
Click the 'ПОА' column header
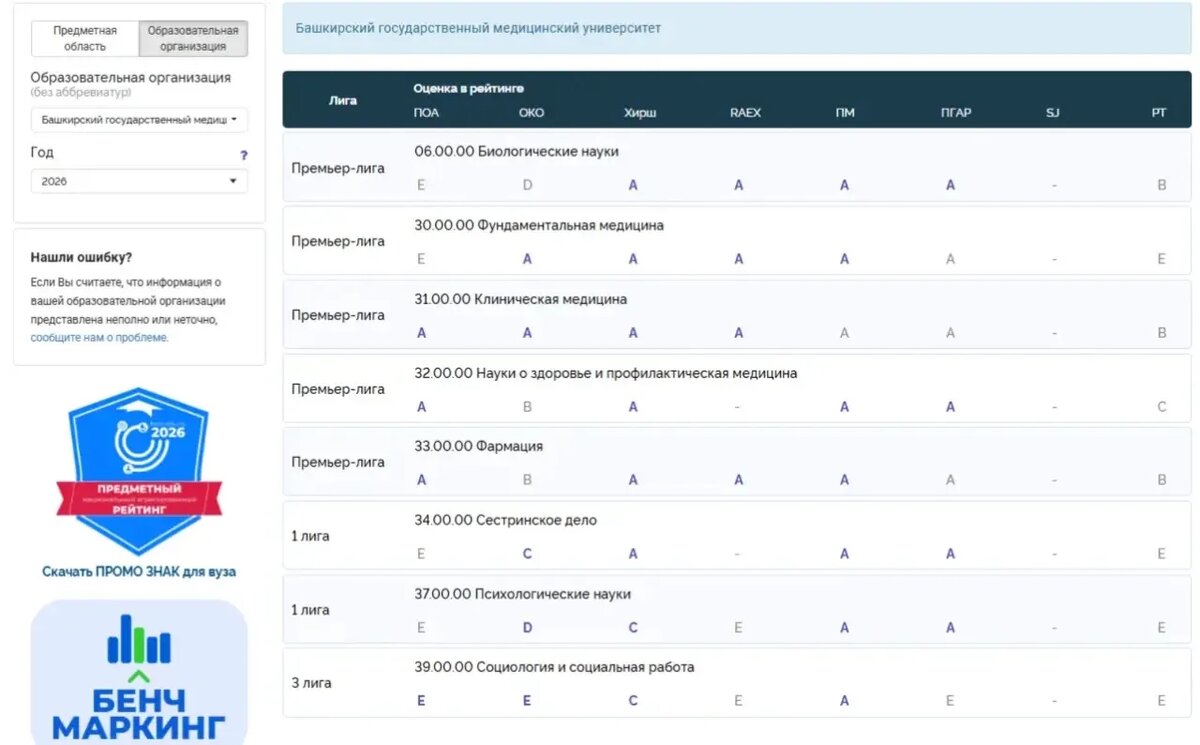[426, 113]
